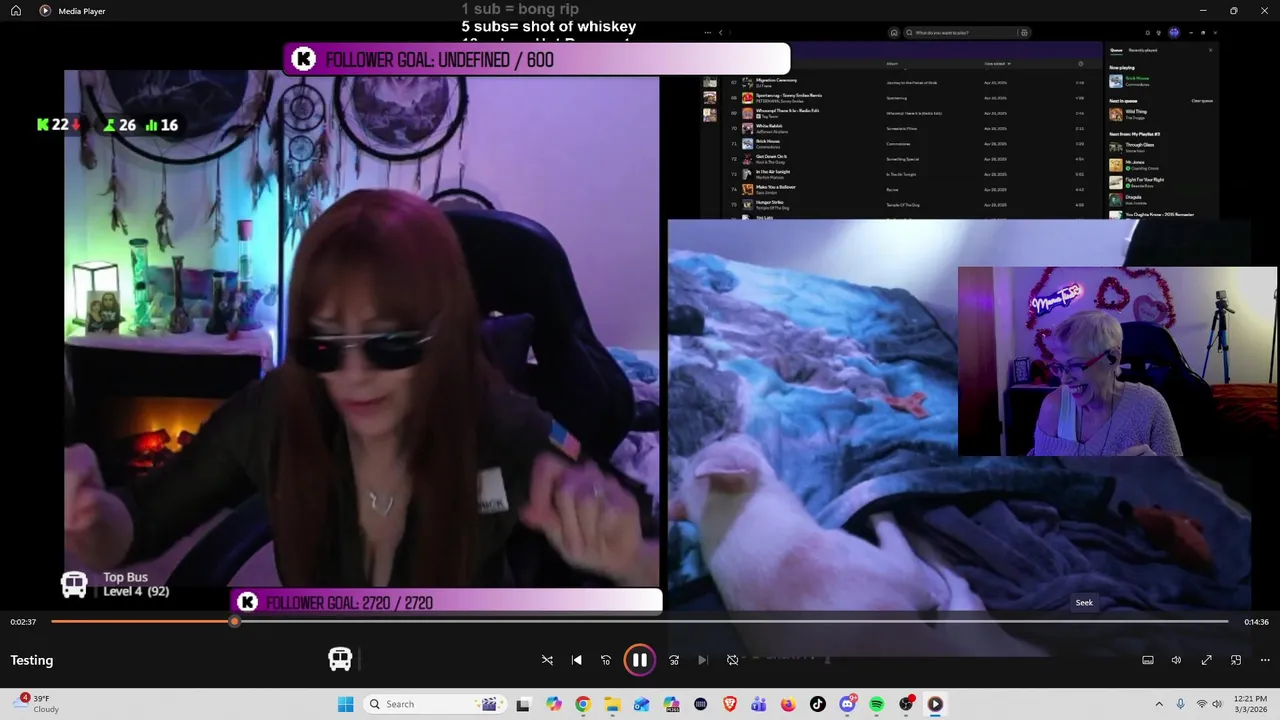Viewport: 1280px width, 720px height.
Task: Click the seek bar to jump ahead
Action: click(640, 621)
